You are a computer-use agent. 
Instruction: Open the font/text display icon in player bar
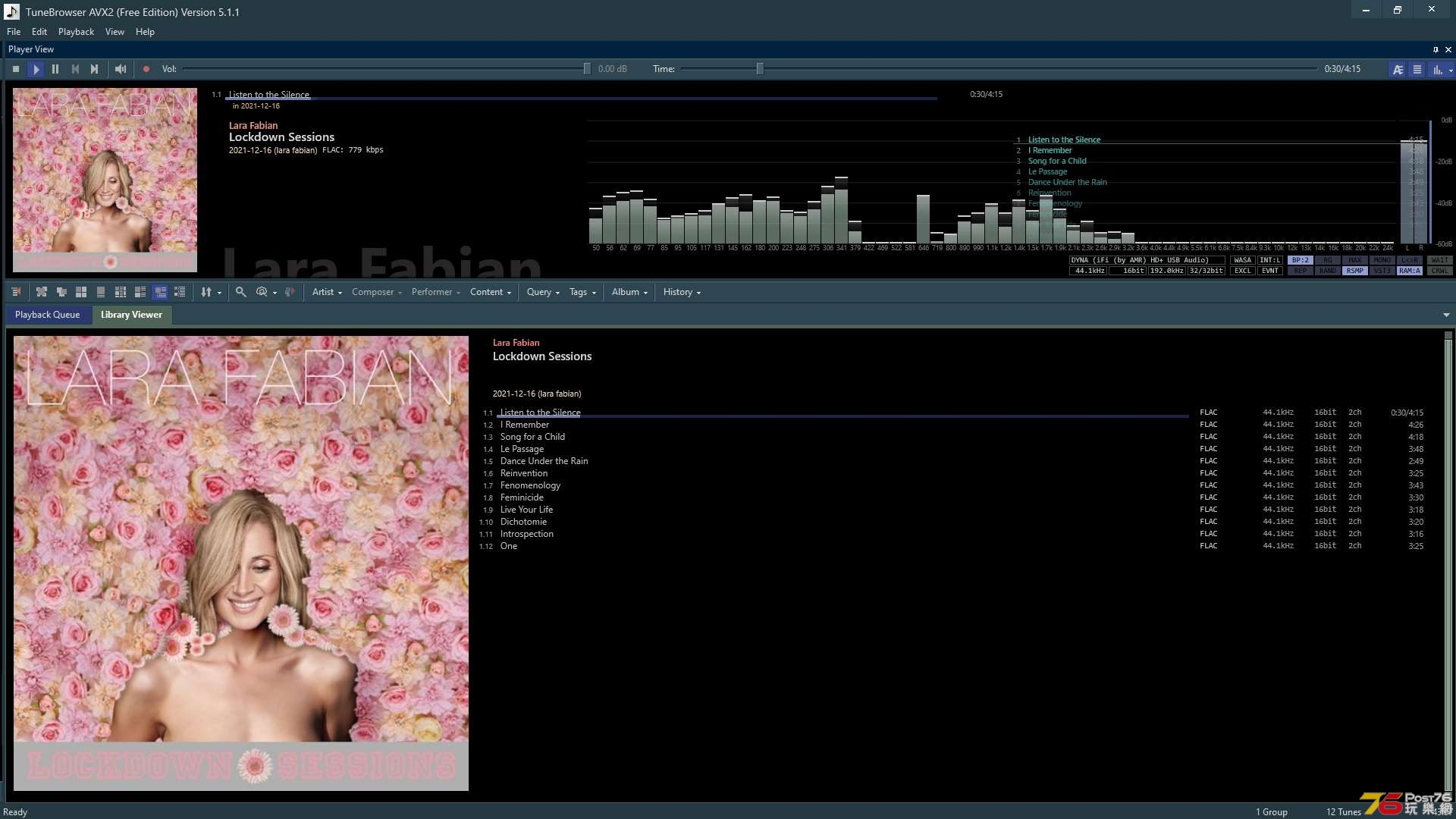[1398, 69]
